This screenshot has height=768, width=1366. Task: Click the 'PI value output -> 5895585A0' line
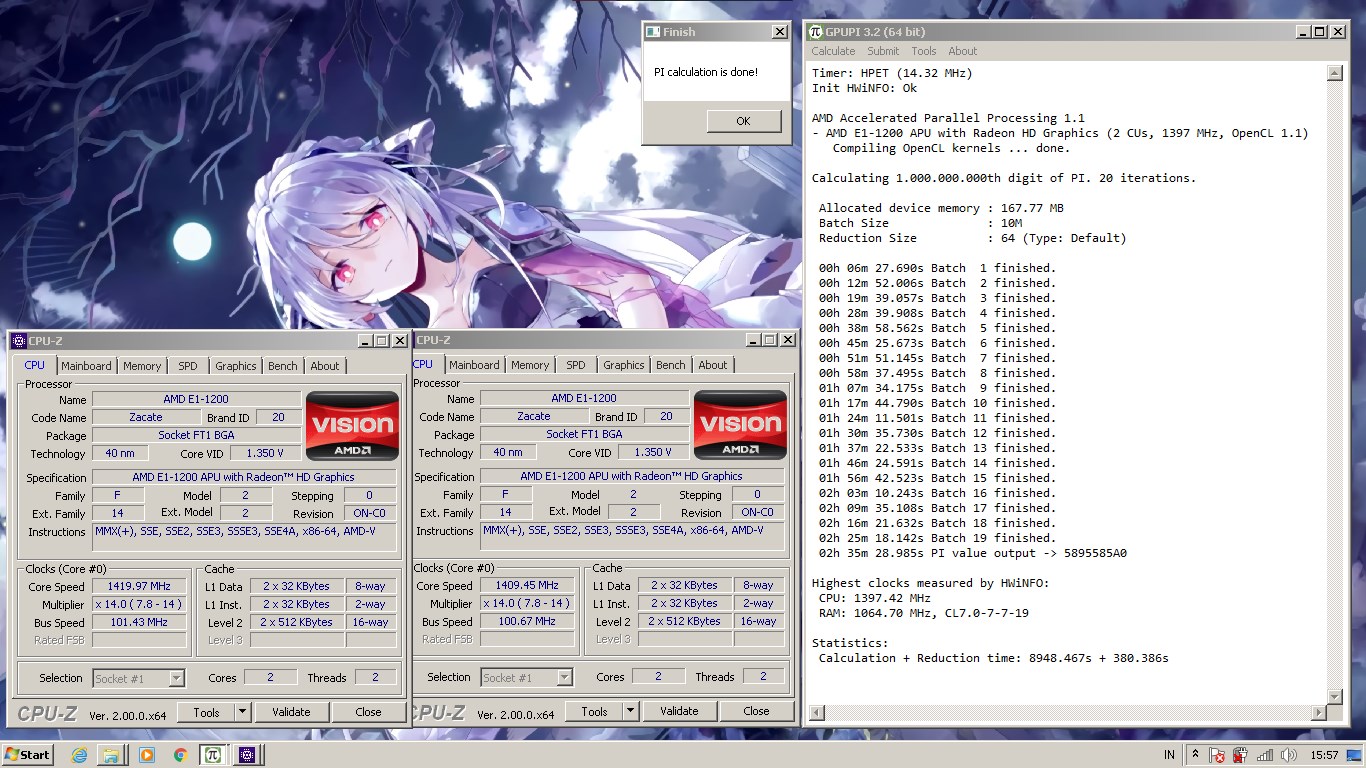tap(972, 553)
